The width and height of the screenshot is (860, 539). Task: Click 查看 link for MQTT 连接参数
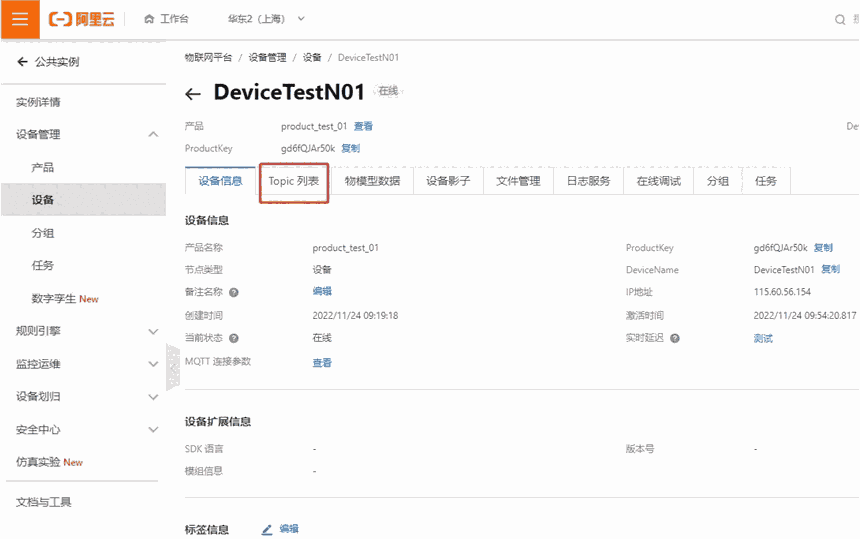(x=322, y=363)
